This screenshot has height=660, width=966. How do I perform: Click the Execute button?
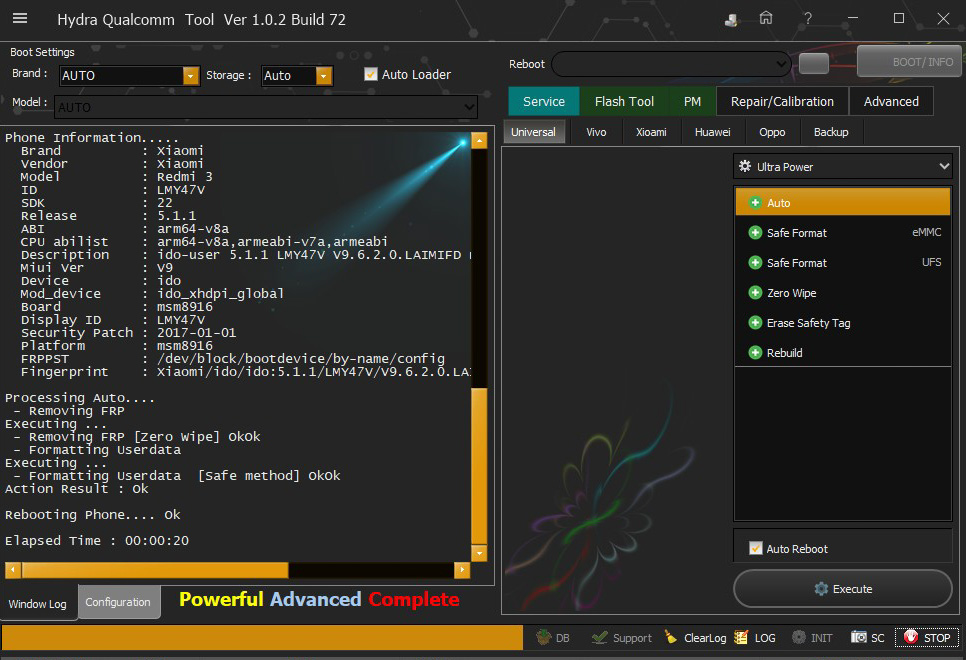[843, 589]
